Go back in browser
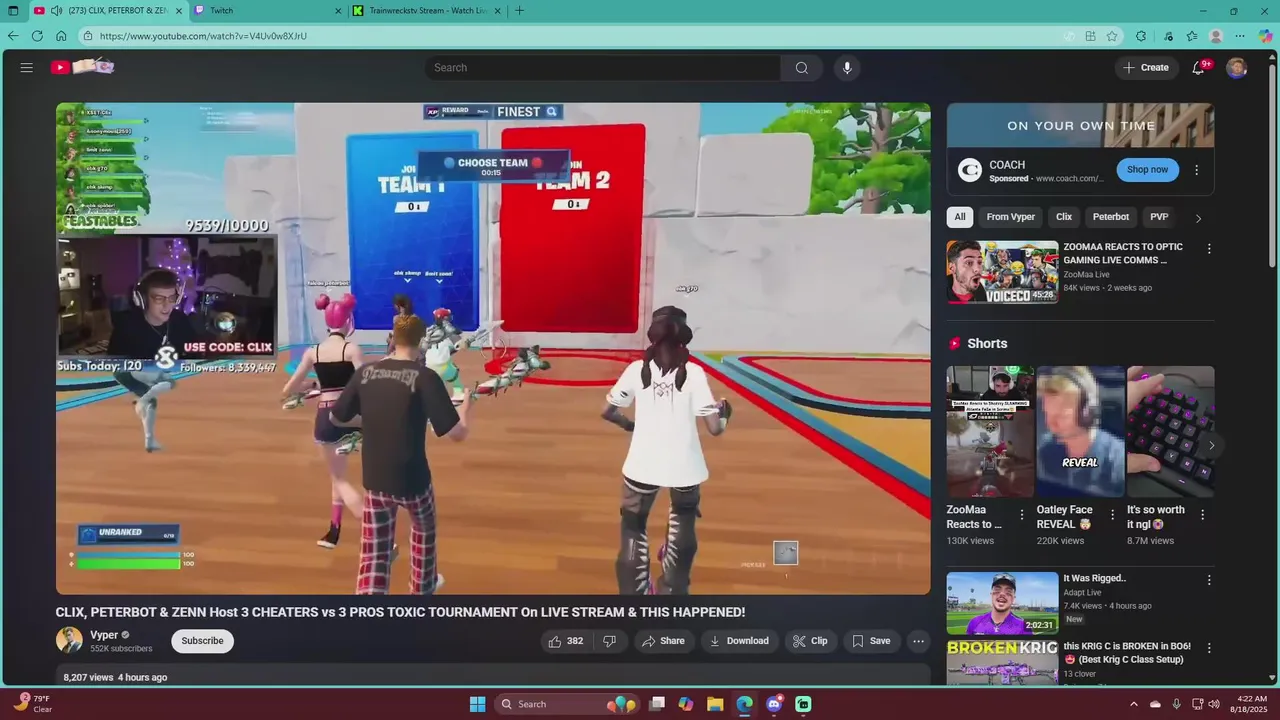1280x720 pixels. (x=13, y=36)
